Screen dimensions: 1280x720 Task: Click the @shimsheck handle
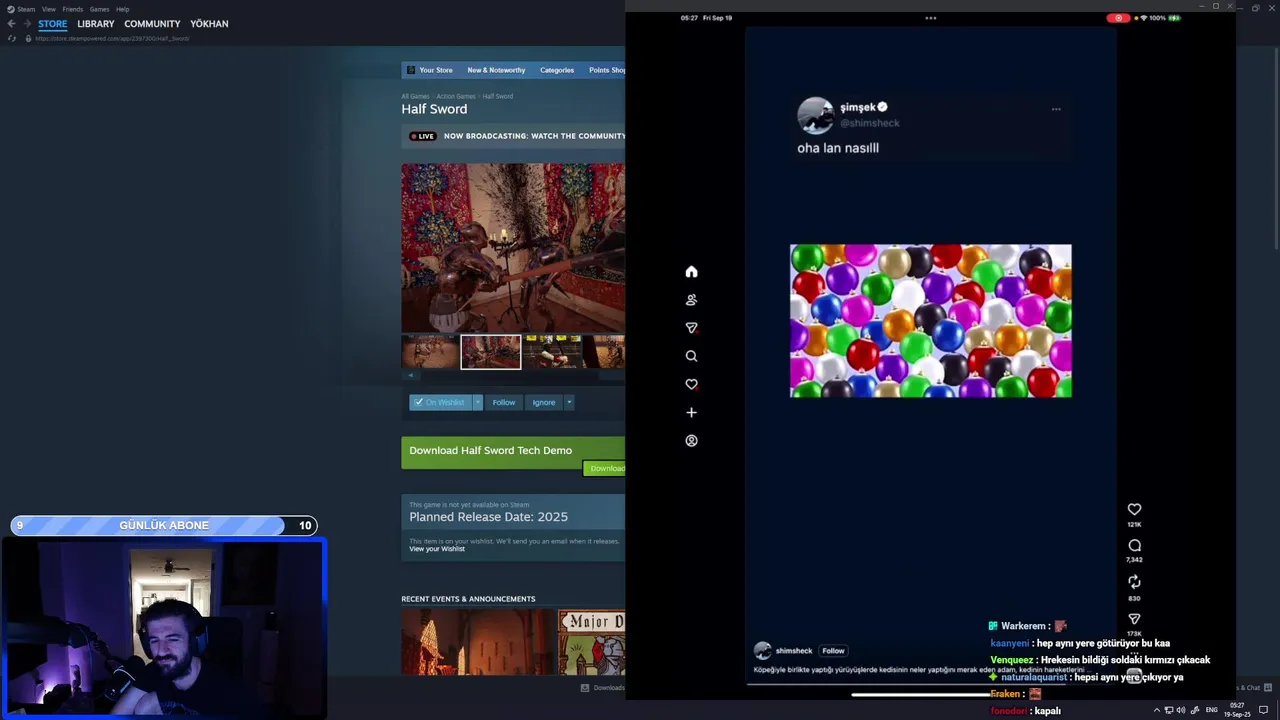pos(870,123)
